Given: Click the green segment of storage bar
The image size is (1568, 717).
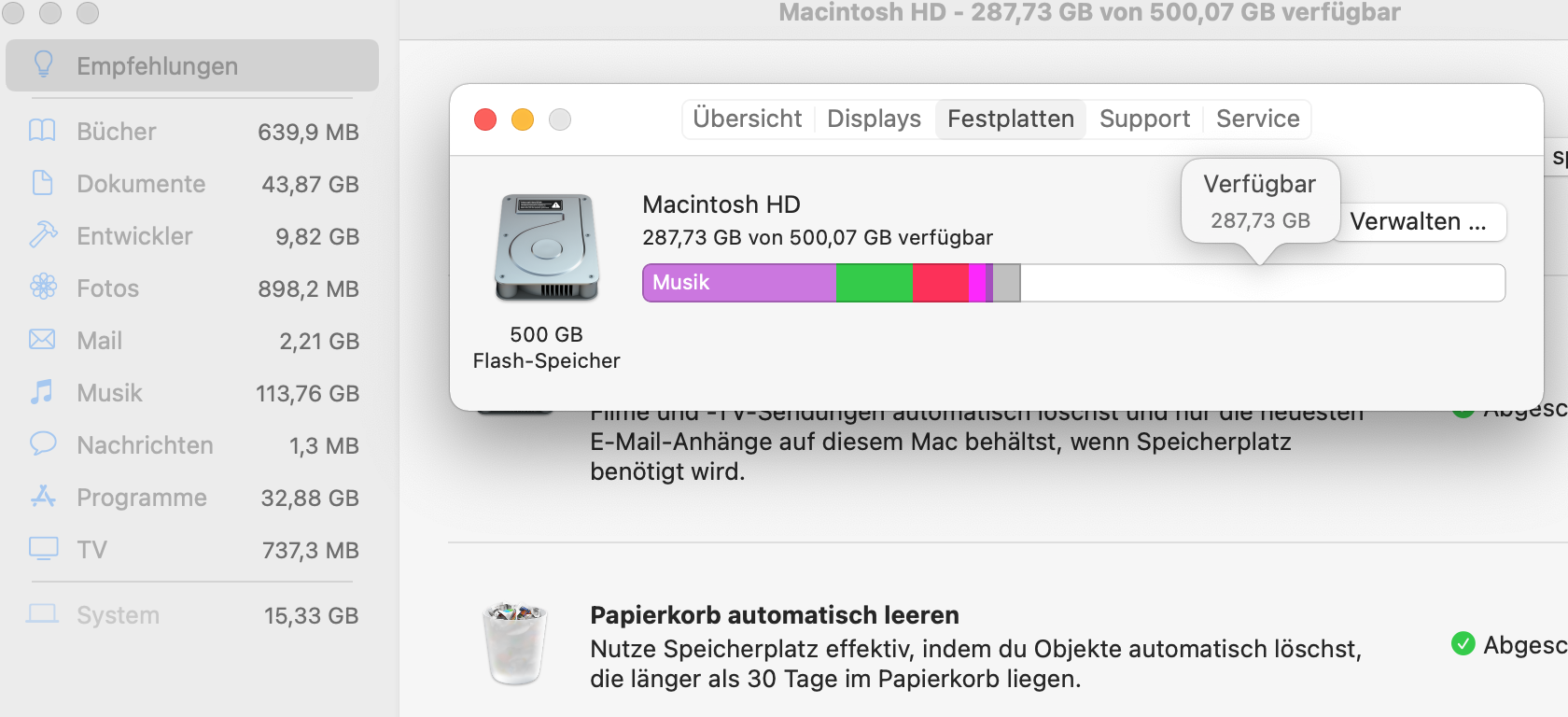Looking at the screenshot, I should [x=874, y=283].
